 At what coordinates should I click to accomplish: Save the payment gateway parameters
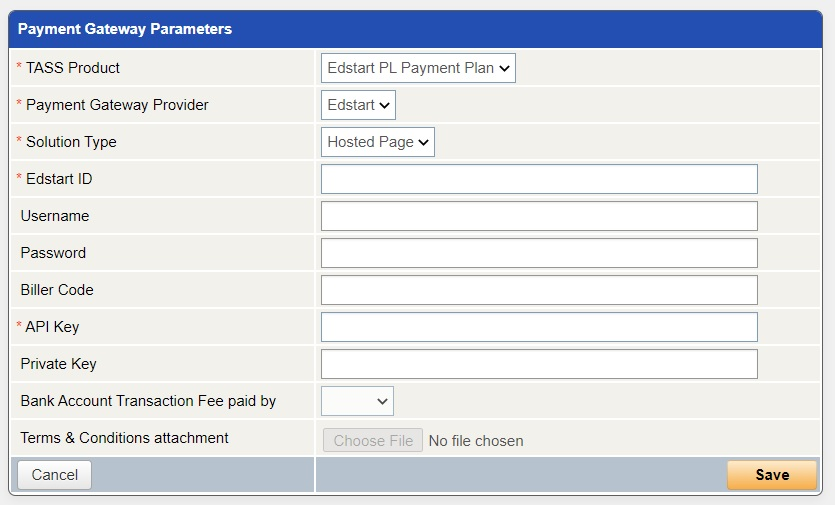tap(772, 475)
